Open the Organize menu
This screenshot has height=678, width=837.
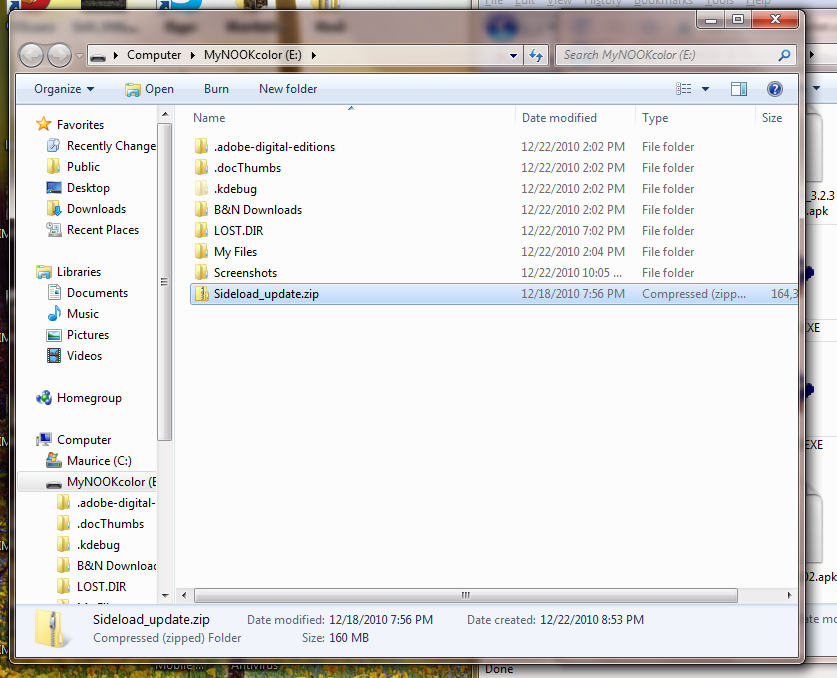point(64,89)
